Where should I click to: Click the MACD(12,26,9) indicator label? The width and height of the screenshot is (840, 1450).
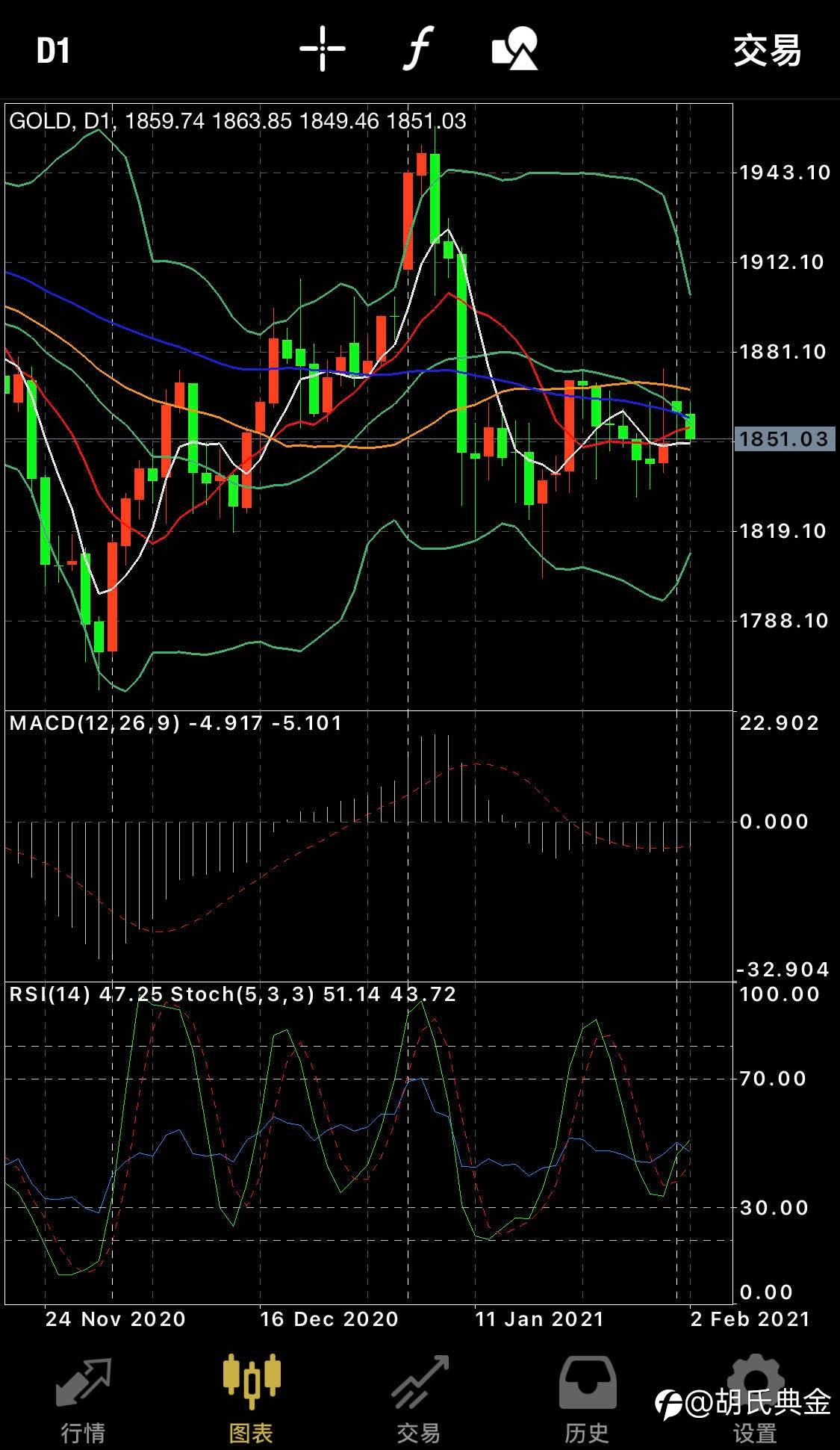pyautogui.click(x=175, y=723)
